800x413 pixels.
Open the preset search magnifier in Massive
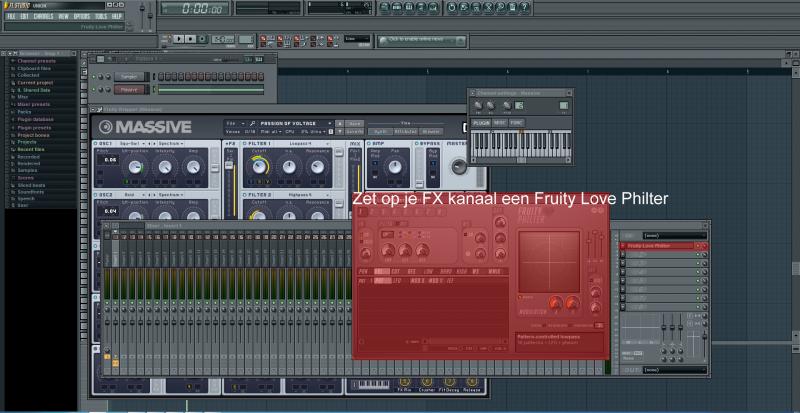click(253, 124)
